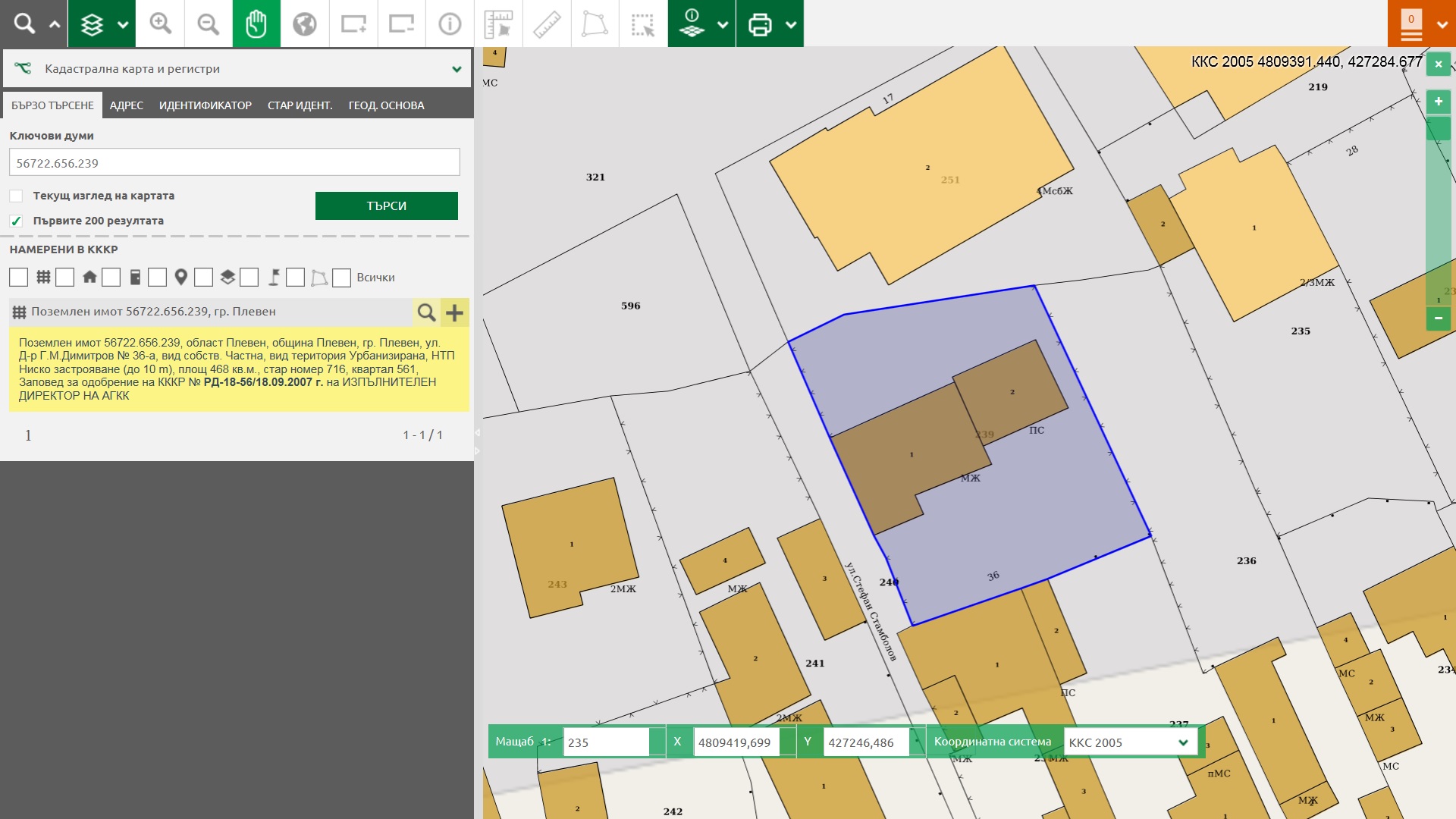Activate the information identify tool
The height and width of the screenshot is (819, 1456).
450,24
